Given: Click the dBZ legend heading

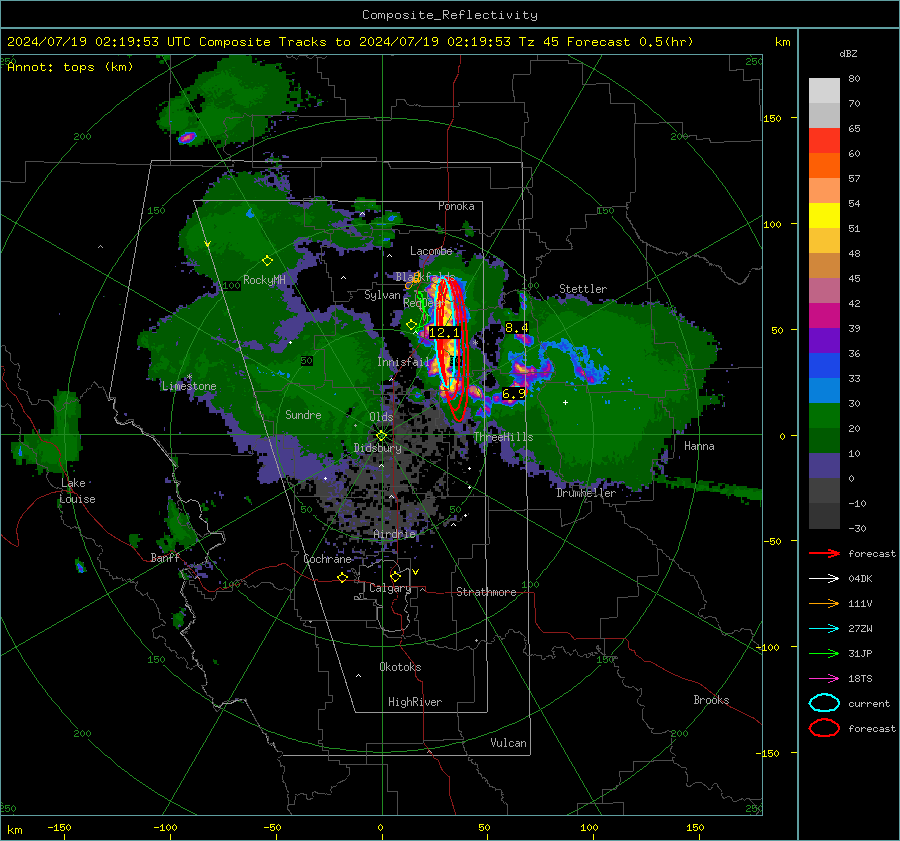Looking at the screenshot, I should [x=848, y=53].
